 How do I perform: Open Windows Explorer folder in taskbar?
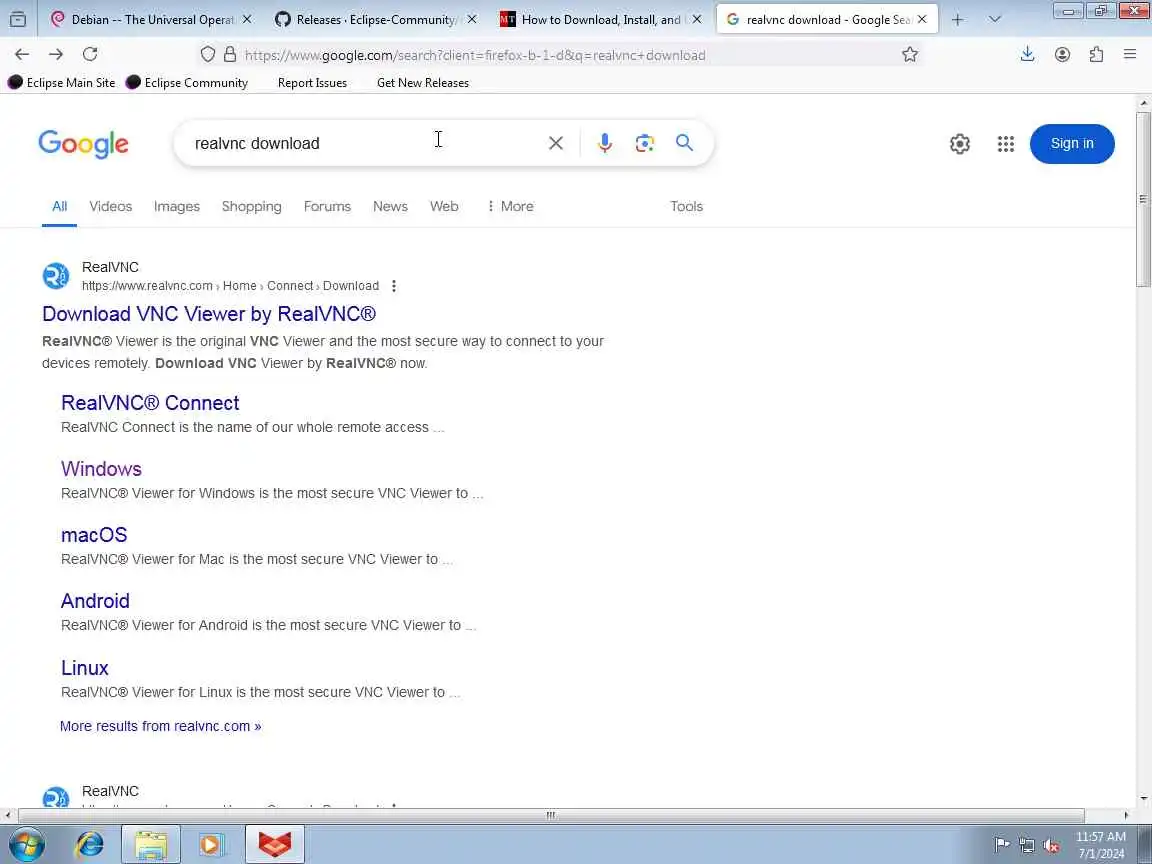click(150, 845)
